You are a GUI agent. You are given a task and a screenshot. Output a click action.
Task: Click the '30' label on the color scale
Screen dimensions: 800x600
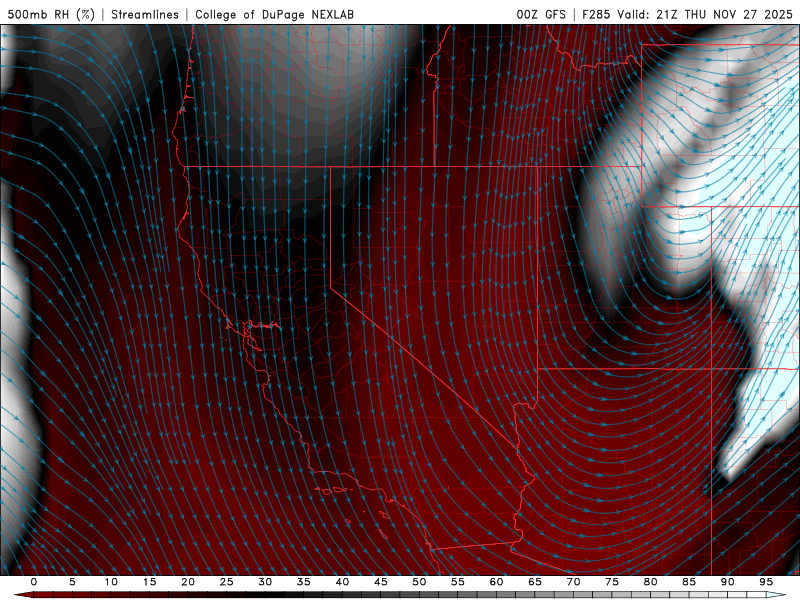pyautogui.click(x=265, y=582)
